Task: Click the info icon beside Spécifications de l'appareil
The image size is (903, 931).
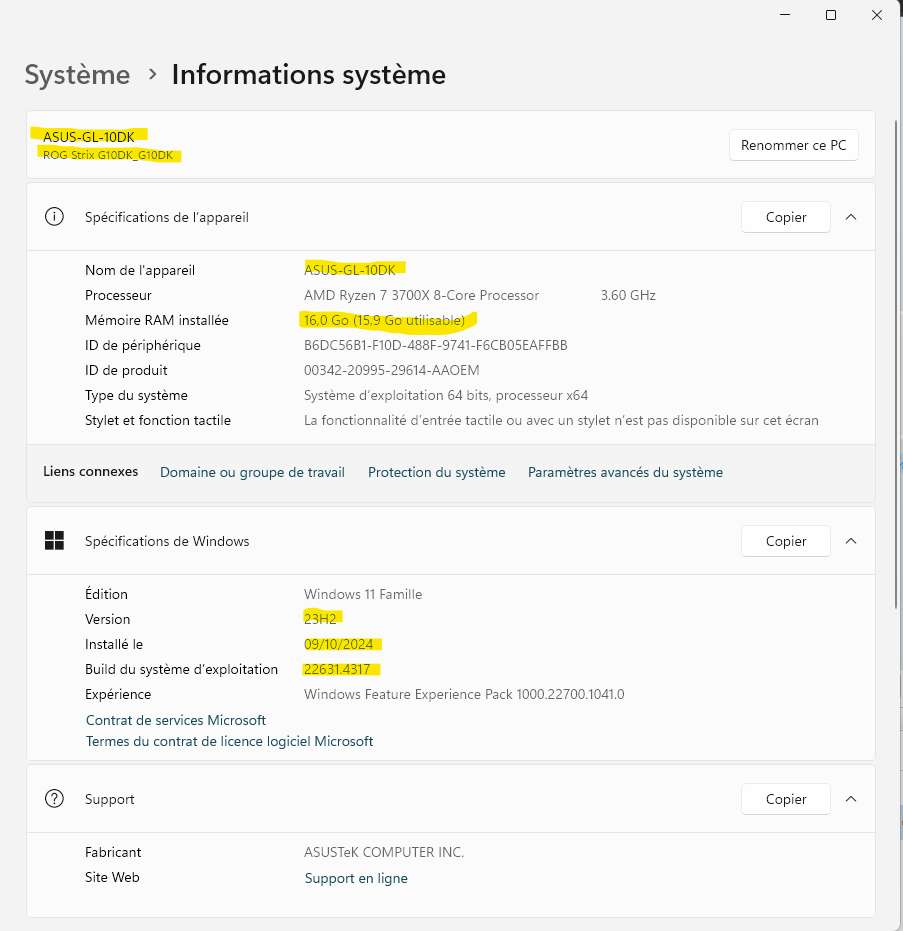Action: pyautogui.click(x=55, y=217)
